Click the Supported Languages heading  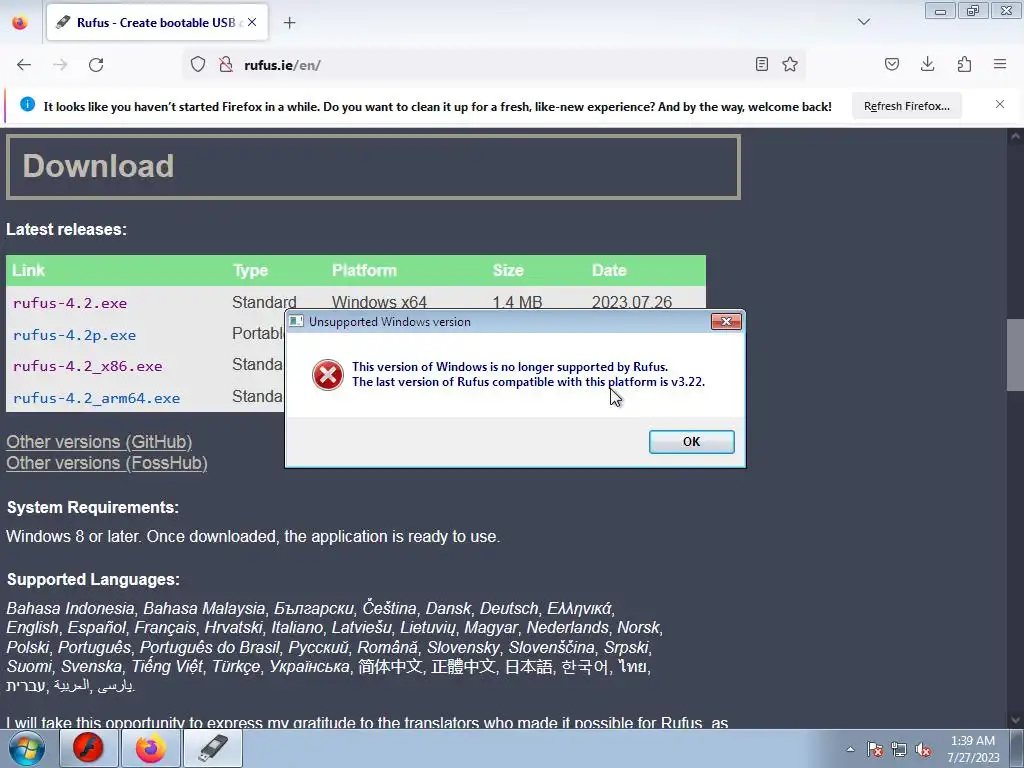click(x=93, y=579)
